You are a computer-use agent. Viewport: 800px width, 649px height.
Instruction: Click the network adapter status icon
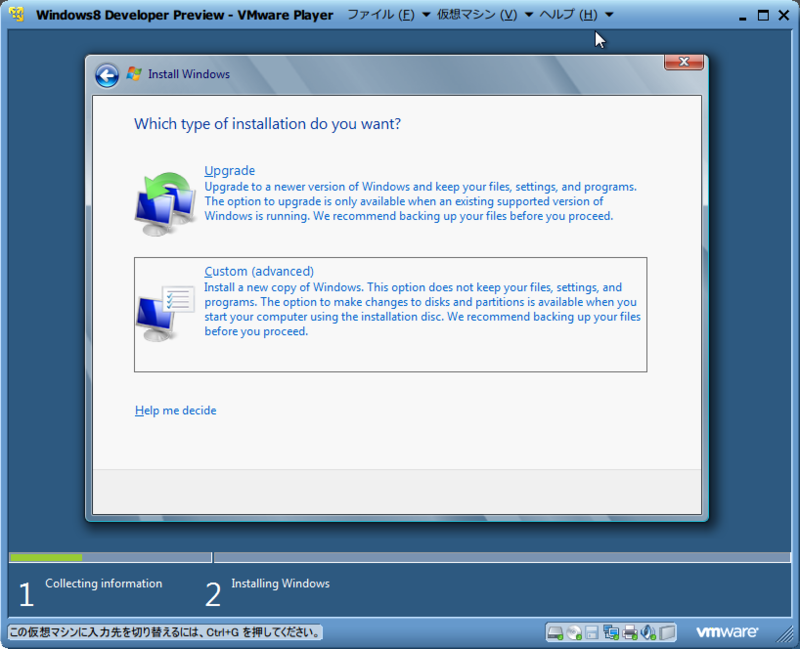611,633
